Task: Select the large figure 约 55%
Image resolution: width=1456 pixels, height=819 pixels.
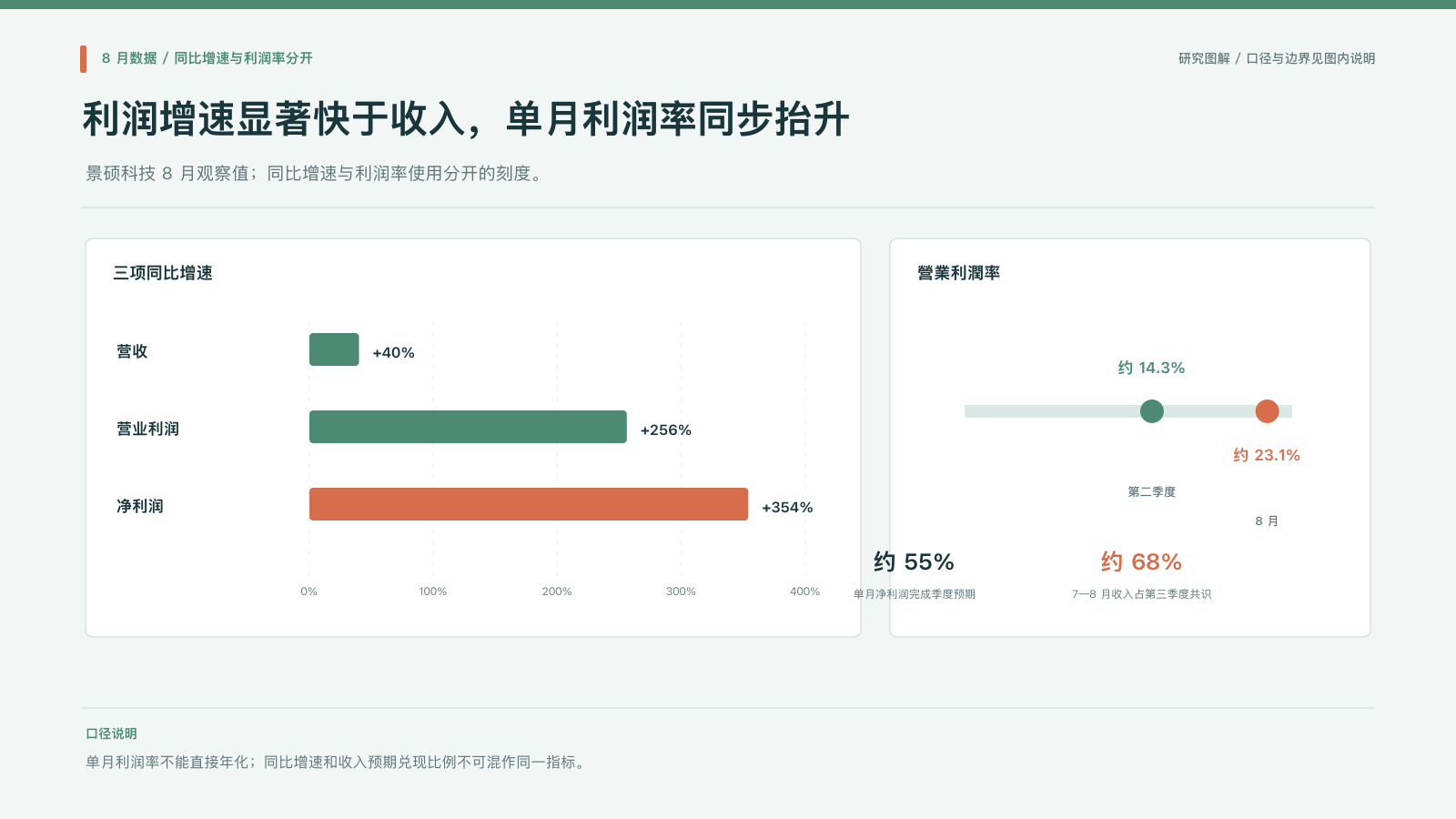Action: click(914, 561)
